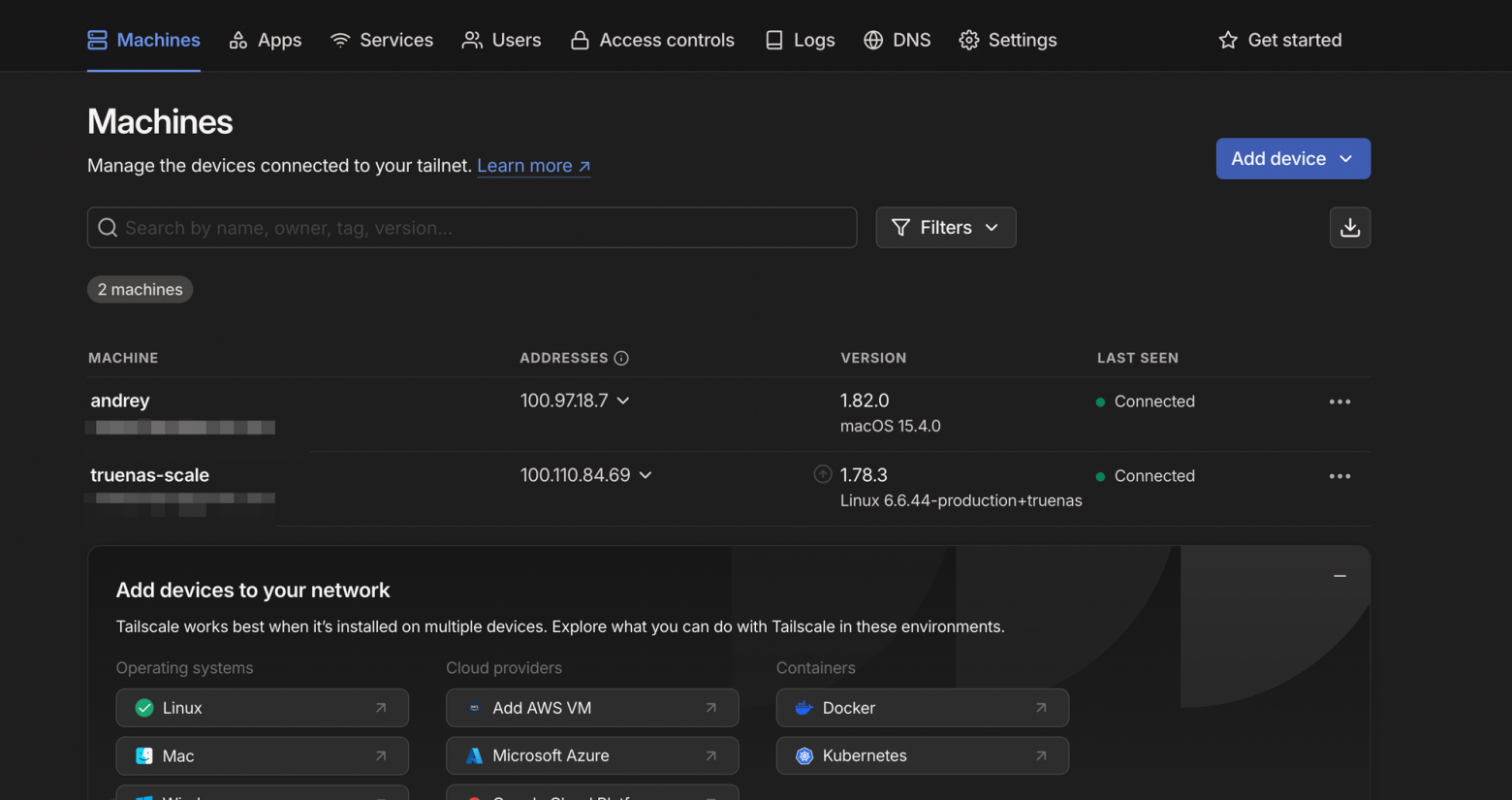Open the Learn more link
This screenshot has height=800, width=1512.
(534, 166)
